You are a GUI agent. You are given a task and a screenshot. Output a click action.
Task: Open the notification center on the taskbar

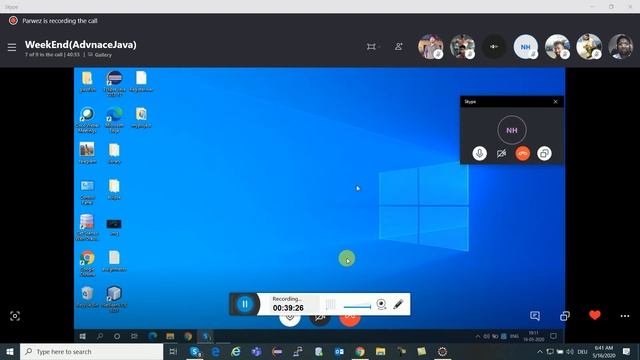pyautogui.click(x=626, y=351)
